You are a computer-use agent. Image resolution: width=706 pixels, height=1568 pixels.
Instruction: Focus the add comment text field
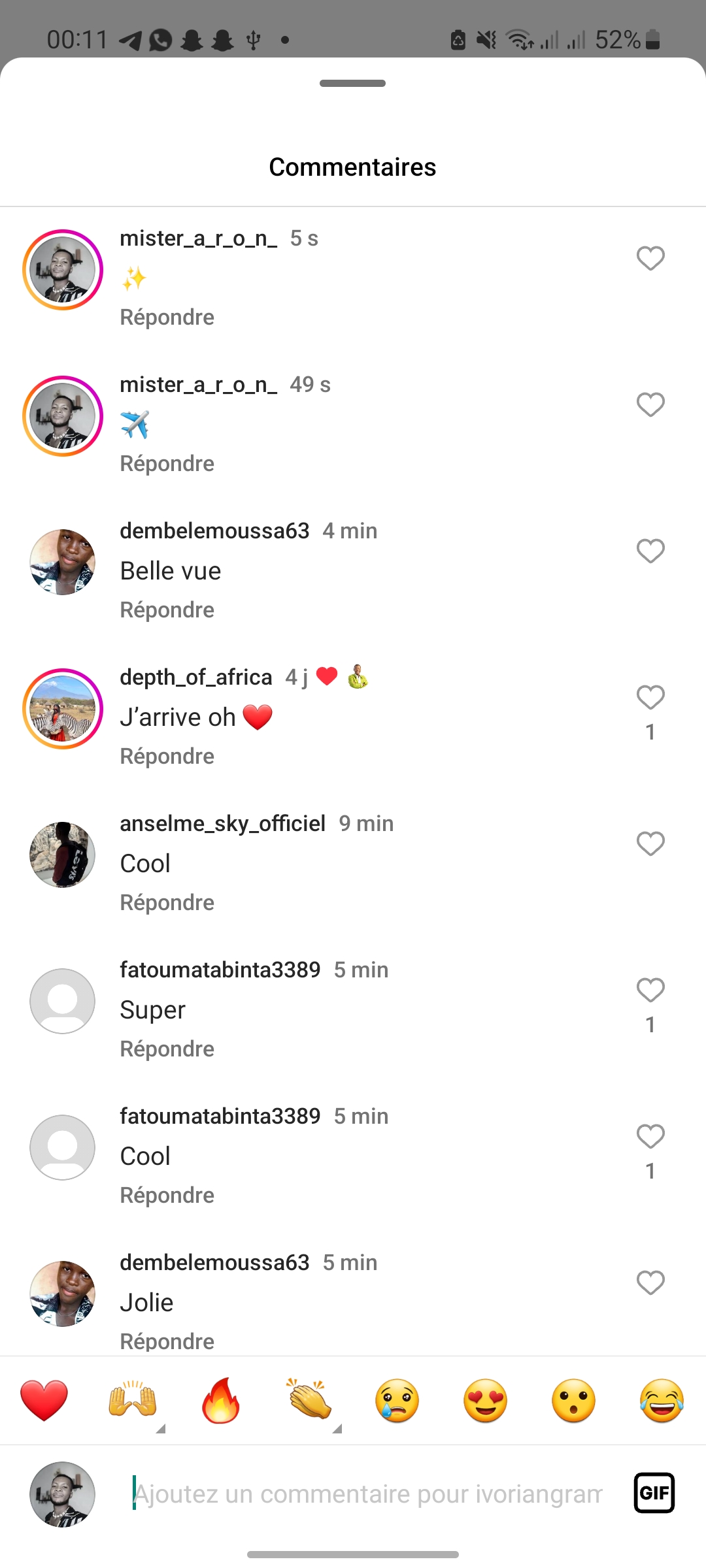click(x=367, y=1494)
